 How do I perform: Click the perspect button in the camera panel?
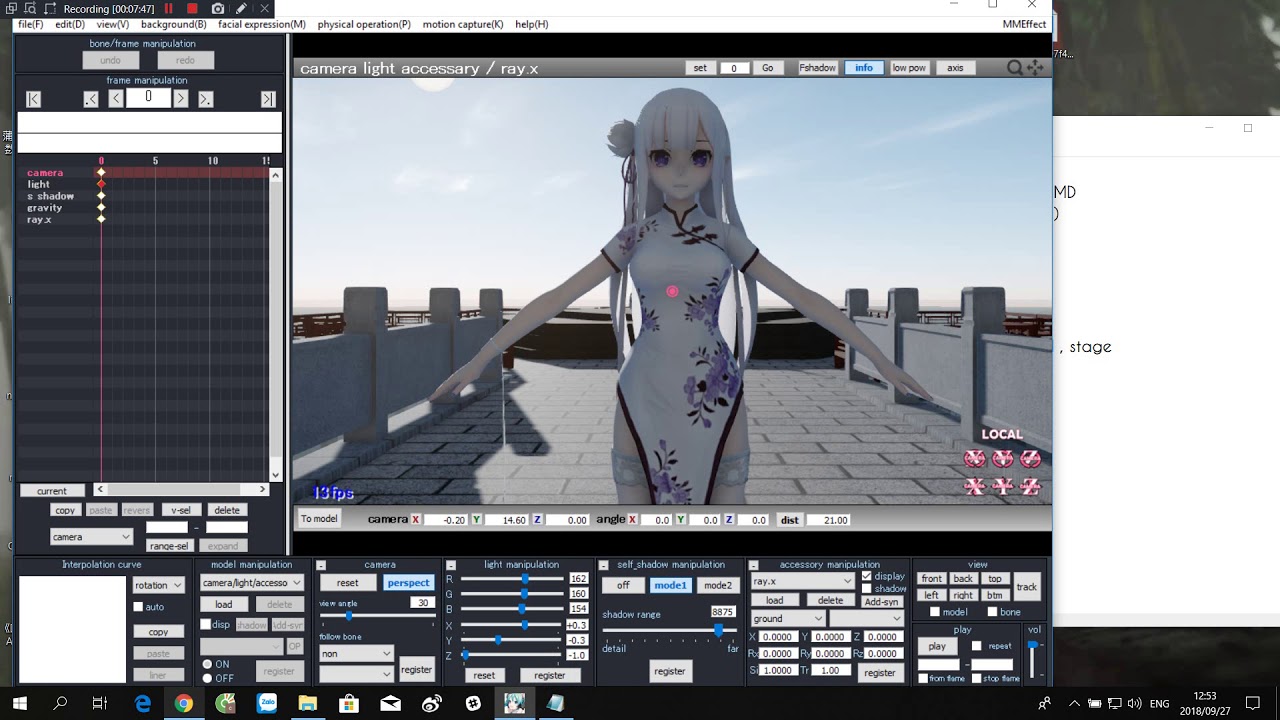click(x=408, y=582)
